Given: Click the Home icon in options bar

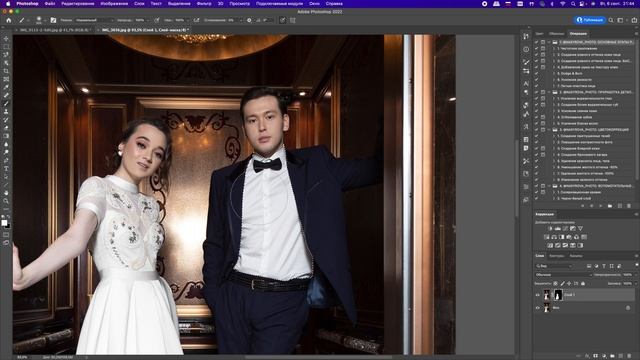Looking at the screenshot, I should (x=9, y=20).
